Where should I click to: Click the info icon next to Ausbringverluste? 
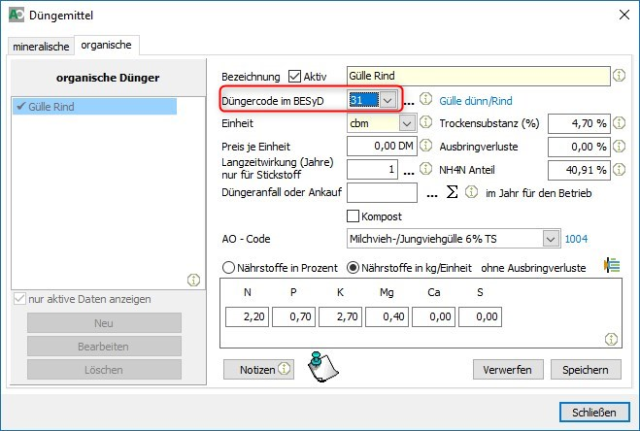click(618, 146)
